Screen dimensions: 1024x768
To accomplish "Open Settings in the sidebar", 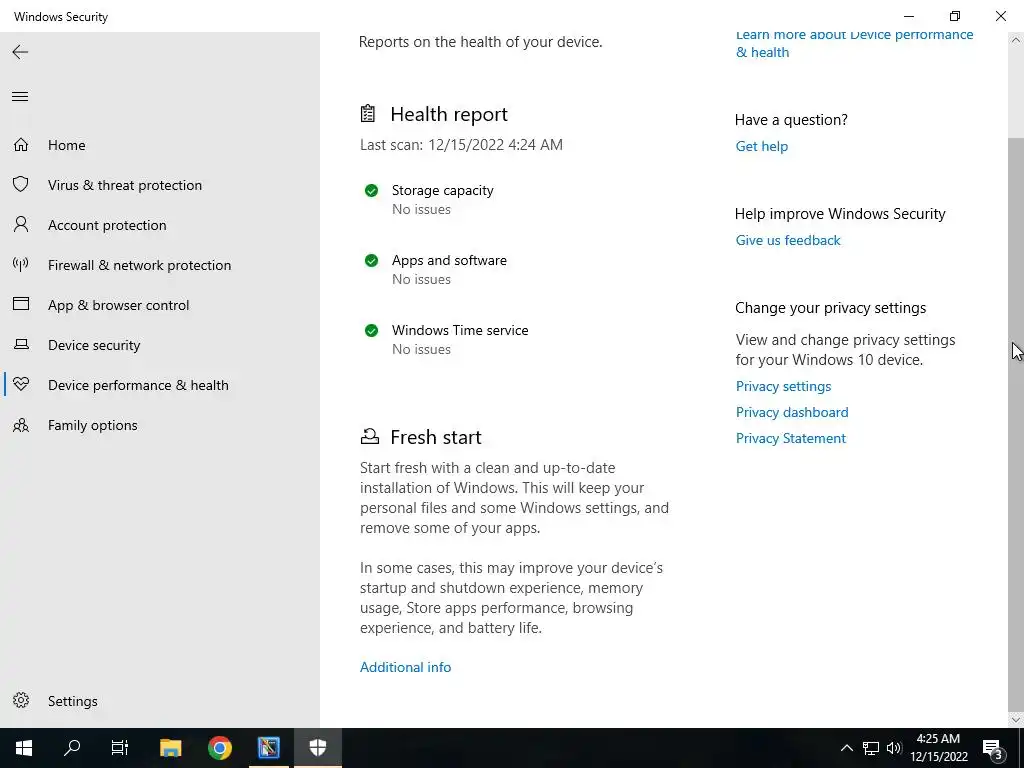I will (72, 701).
